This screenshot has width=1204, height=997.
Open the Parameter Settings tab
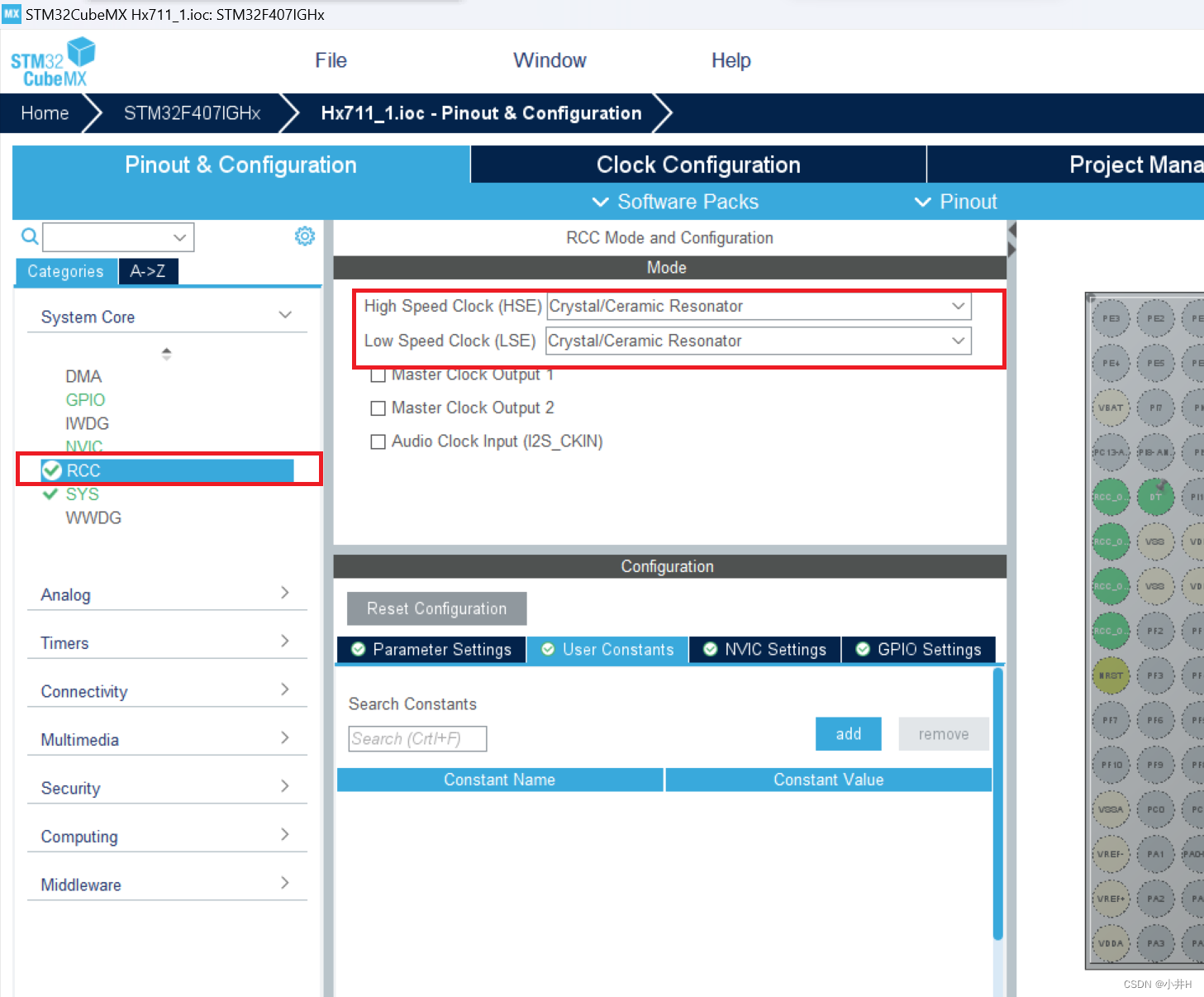[x=431, y=650]
